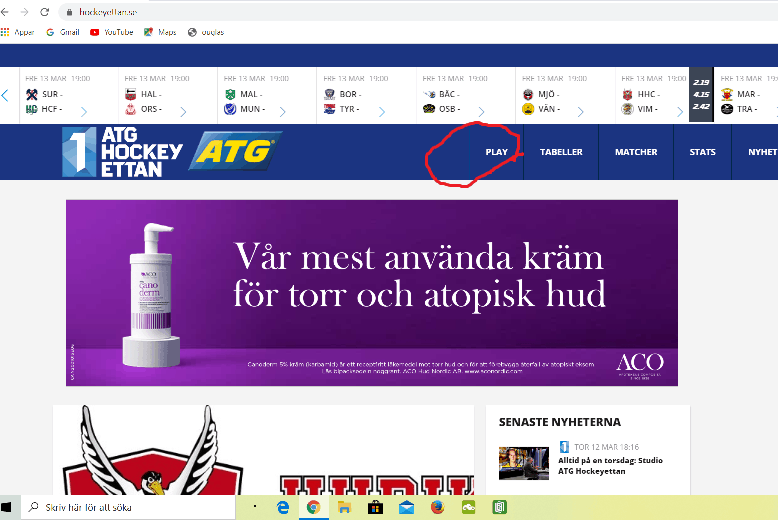
Task: Click the VÄN team logo
Action: click(528, 109)
